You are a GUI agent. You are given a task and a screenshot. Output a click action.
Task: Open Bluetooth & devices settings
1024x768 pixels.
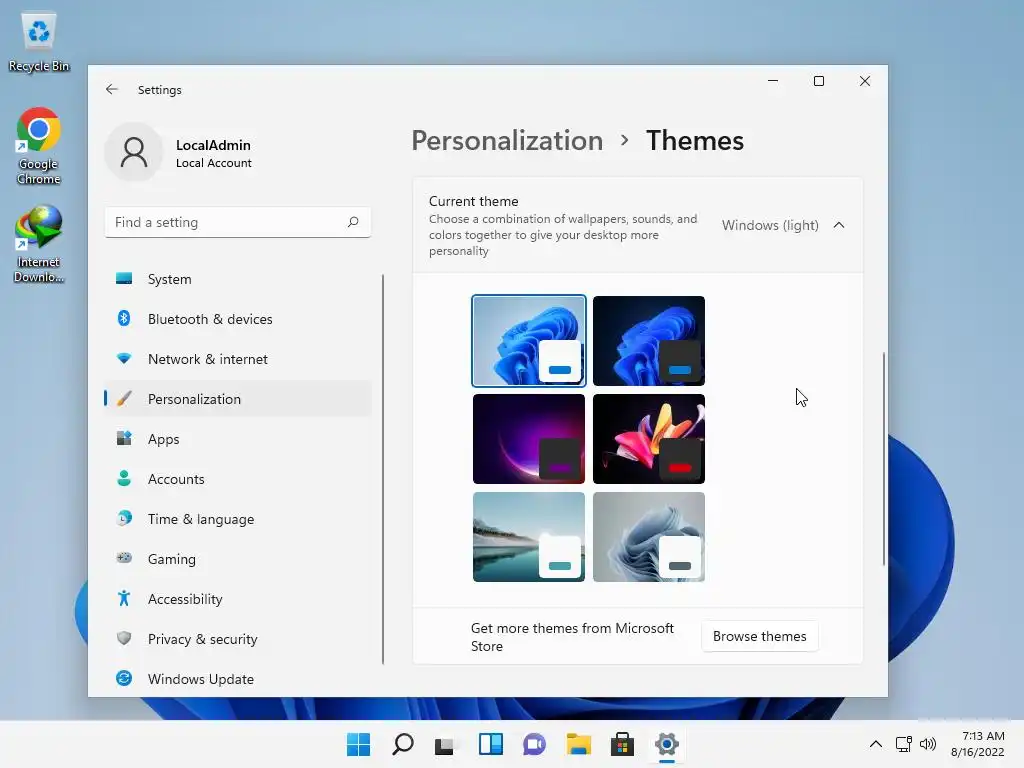coord(238,319)
